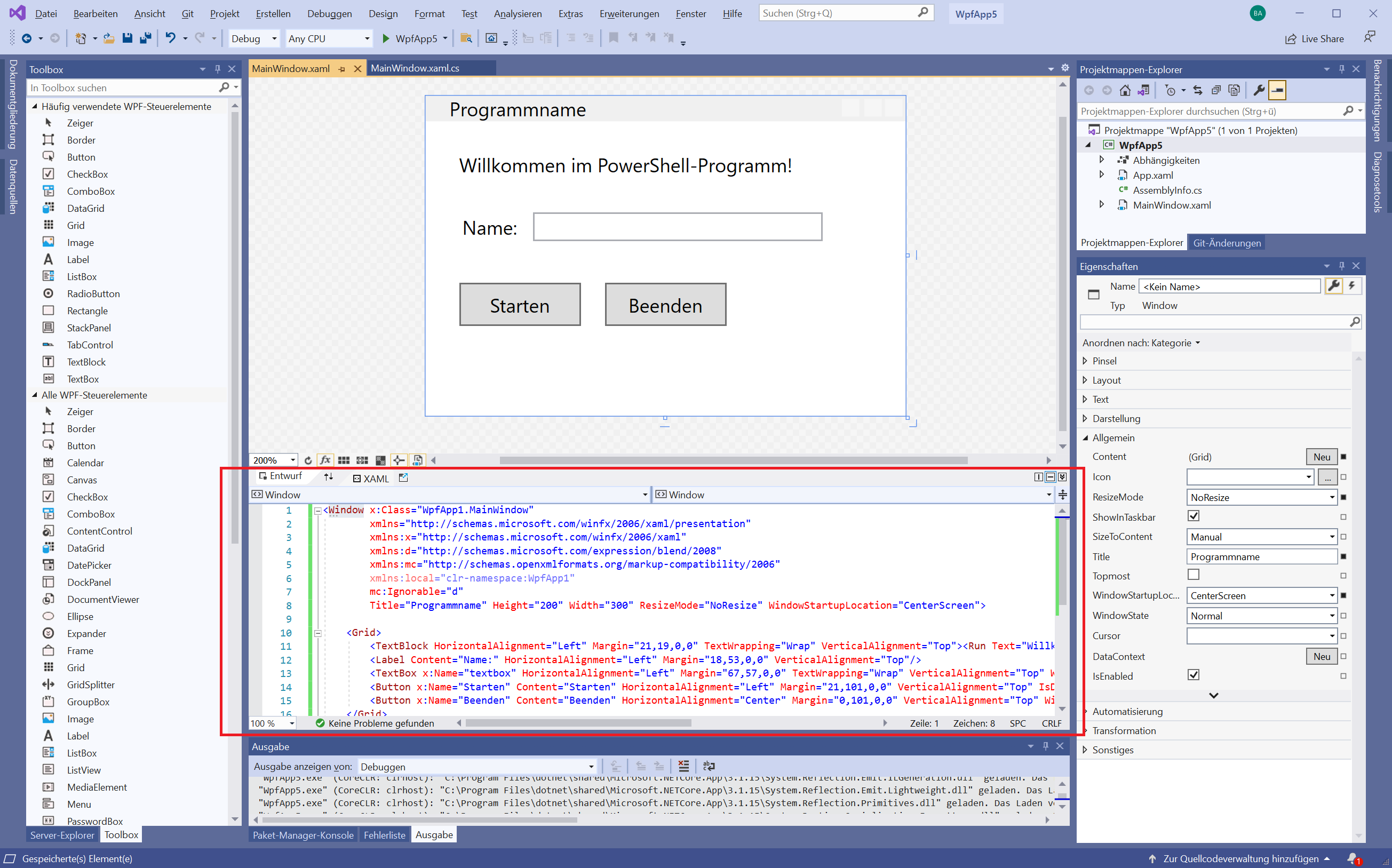
Task: Click the Speichern (save) icon in the toolbar
Action: [128, 38]
